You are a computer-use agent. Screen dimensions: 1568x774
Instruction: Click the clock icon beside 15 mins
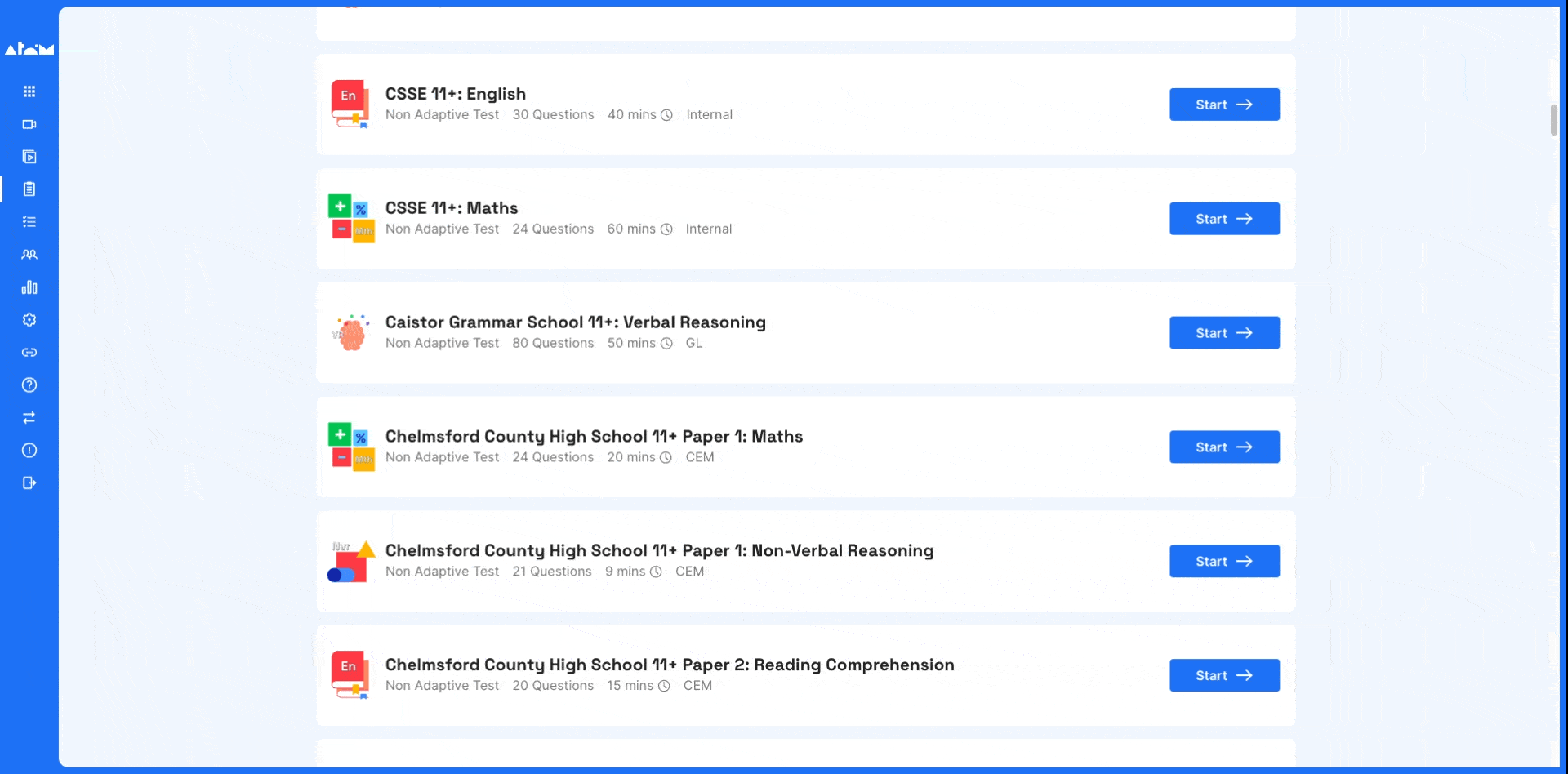click(x=664, y=687)
